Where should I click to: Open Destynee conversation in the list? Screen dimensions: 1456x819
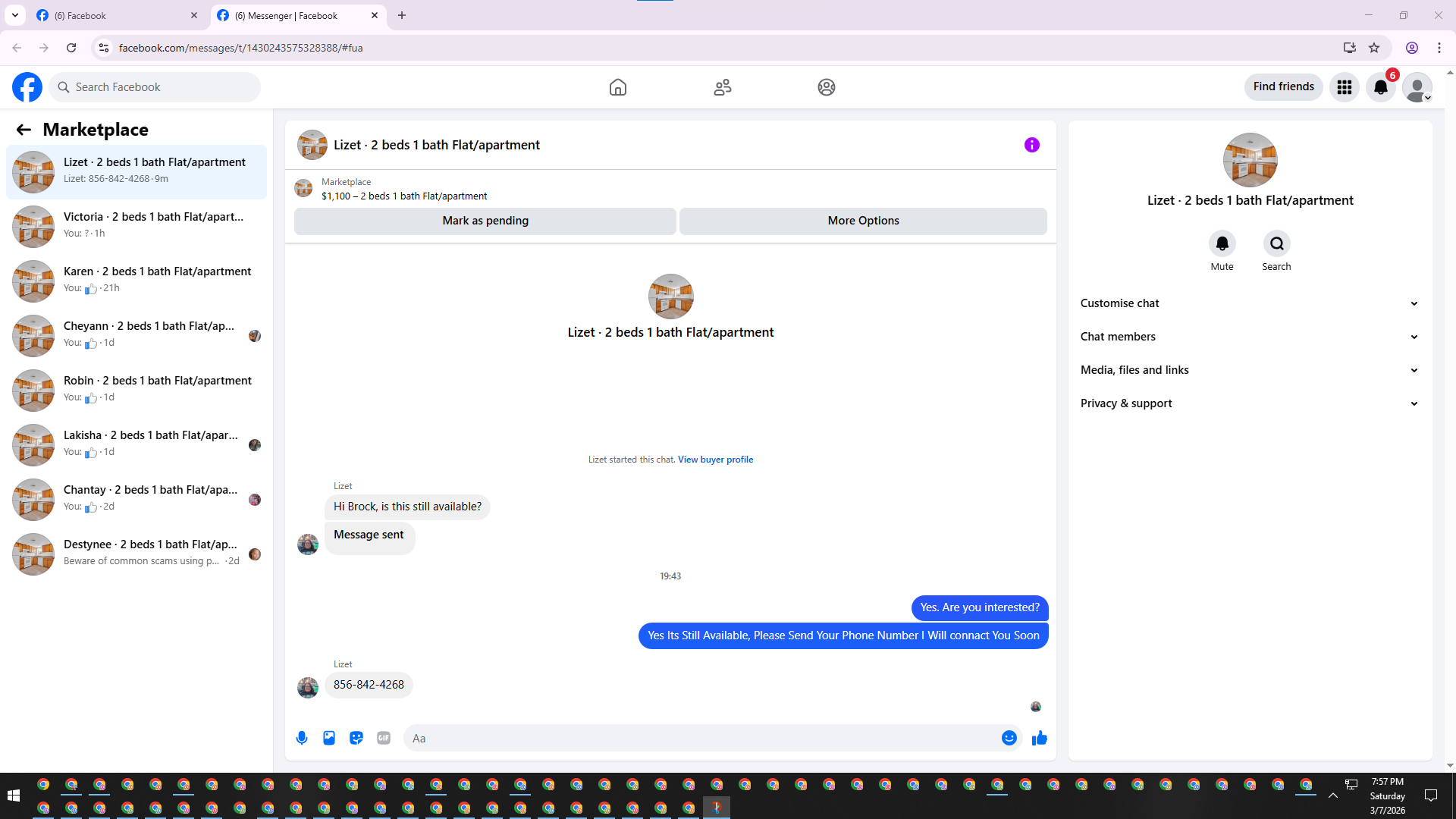click(x=136, y=554)
